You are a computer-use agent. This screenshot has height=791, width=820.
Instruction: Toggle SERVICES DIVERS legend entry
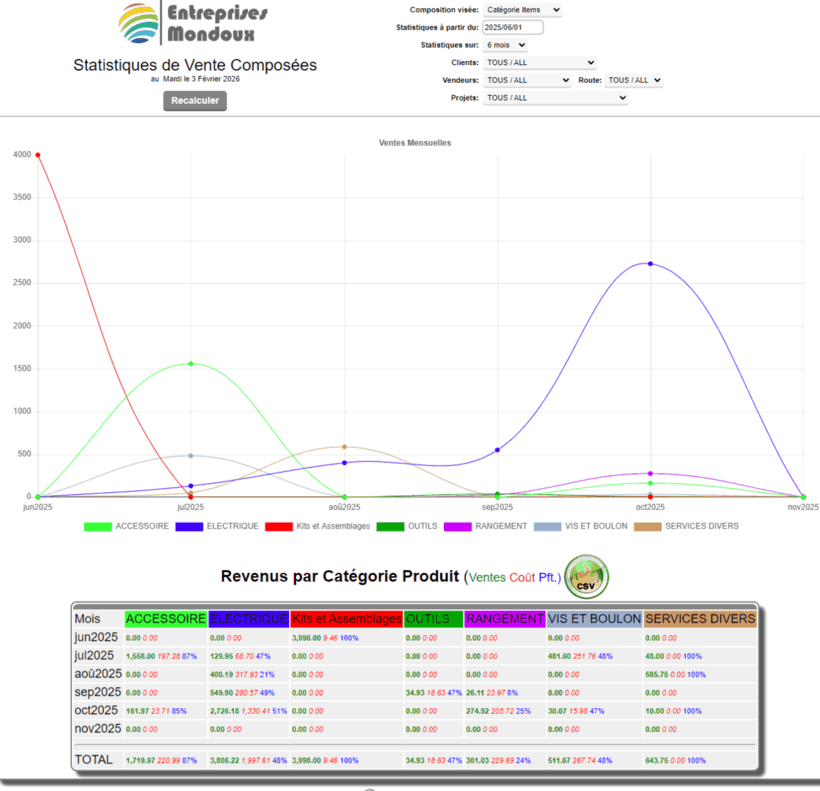pos(687,526)
